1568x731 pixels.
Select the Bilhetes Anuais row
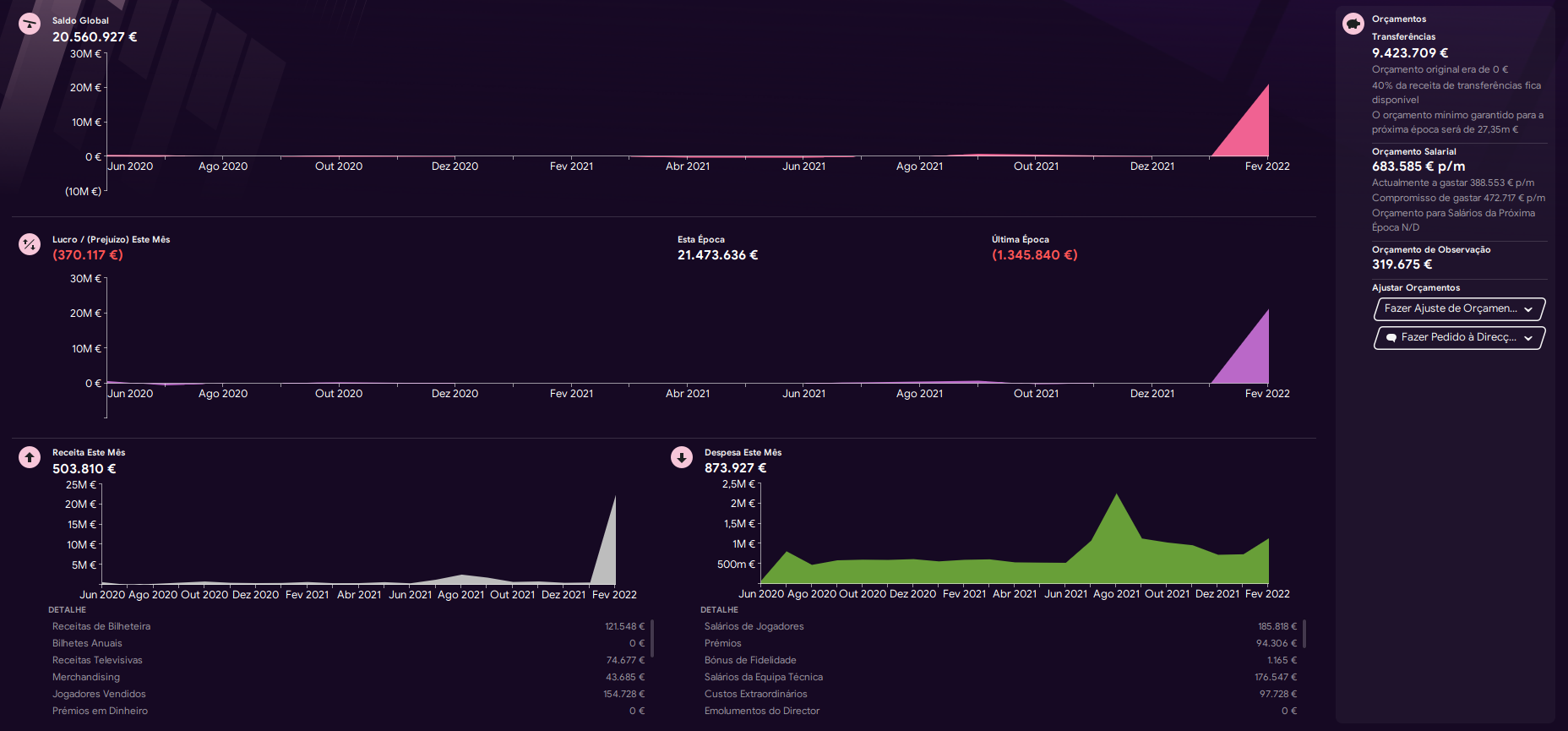348,643
